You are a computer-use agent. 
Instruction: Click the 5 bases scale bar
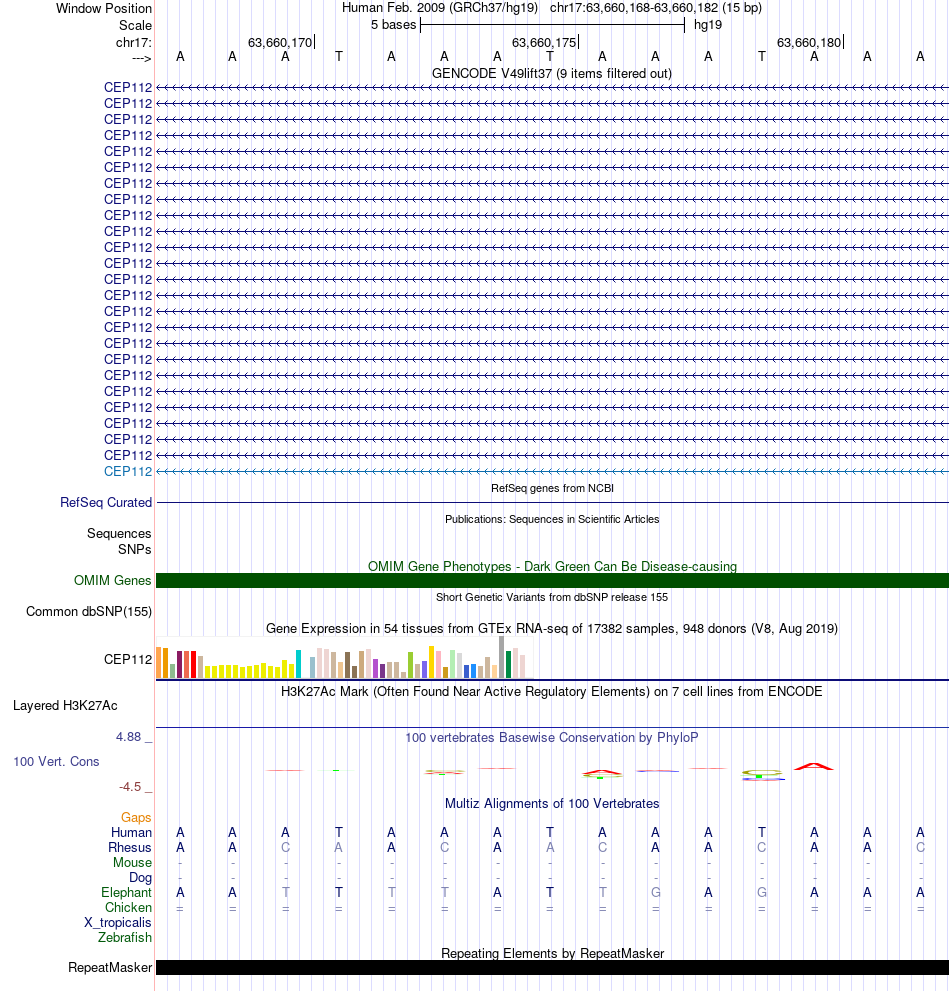(x=552, y=25)
